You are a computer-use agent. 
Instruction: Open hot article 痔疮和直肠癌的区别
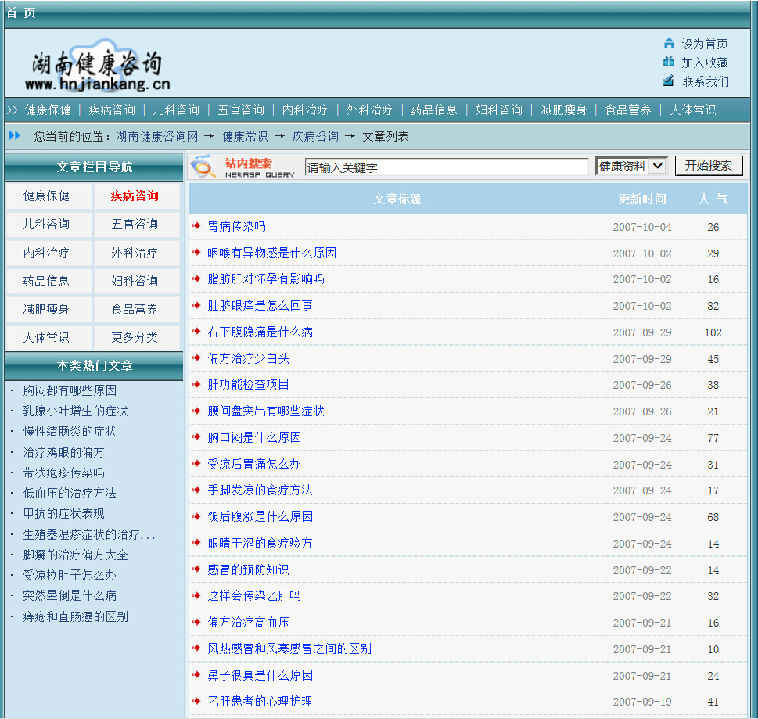click(75, 617)
